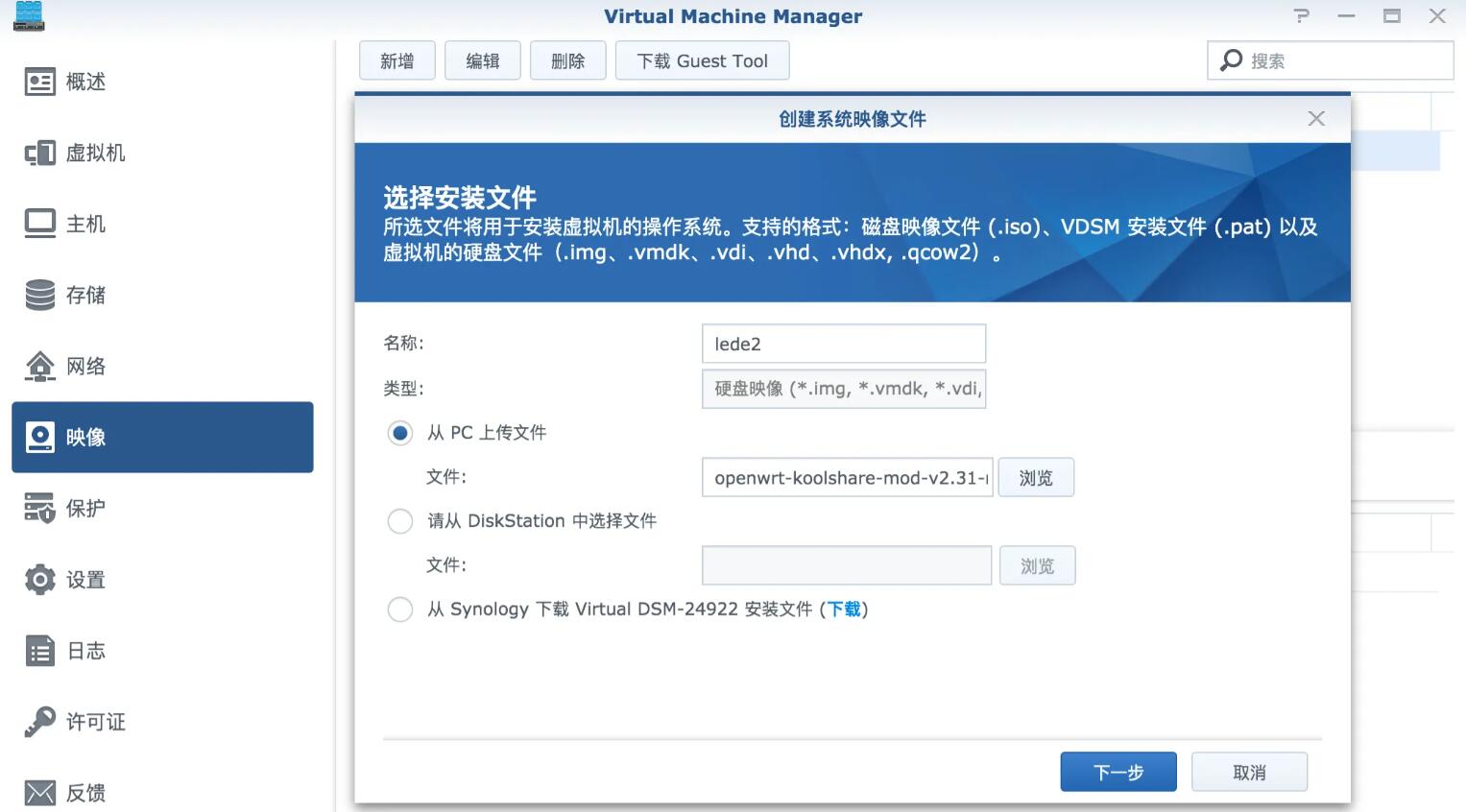1466x812 pixels.
Task: Choose the Synology Virtual DSM download radio option
Action: pos(400,609)
